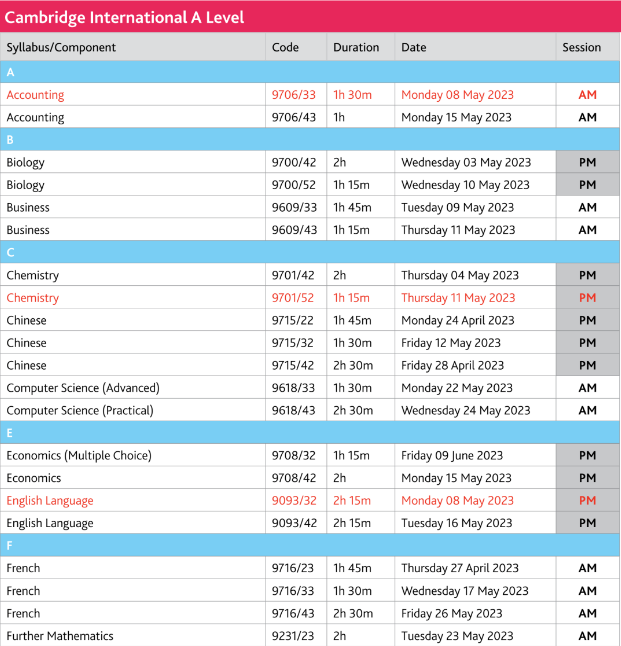Click the Code column header
This screenshot has height=646, width=621.
tap(285, 47)
